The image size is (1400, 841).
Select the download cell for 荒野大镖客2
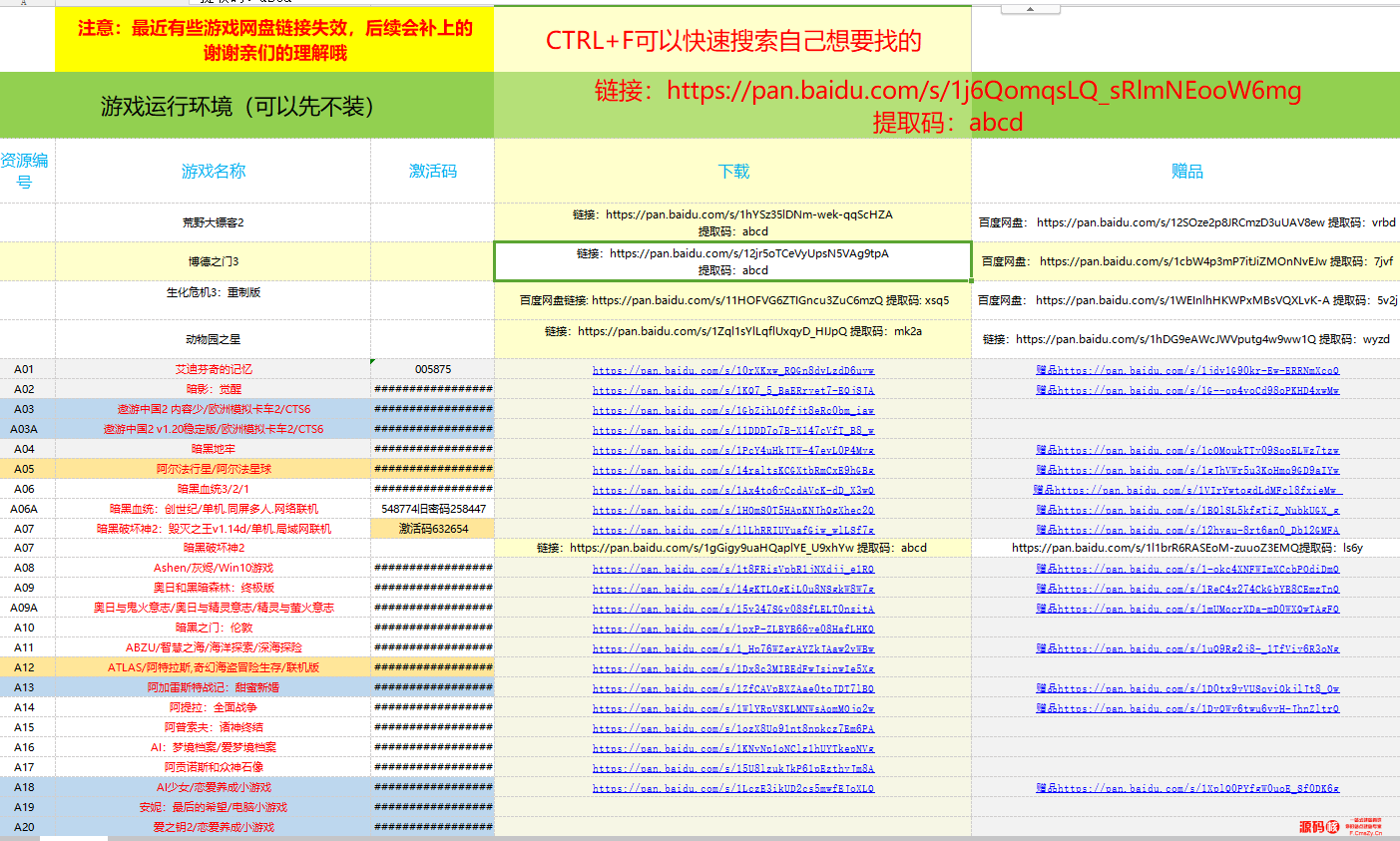point(733,222)
